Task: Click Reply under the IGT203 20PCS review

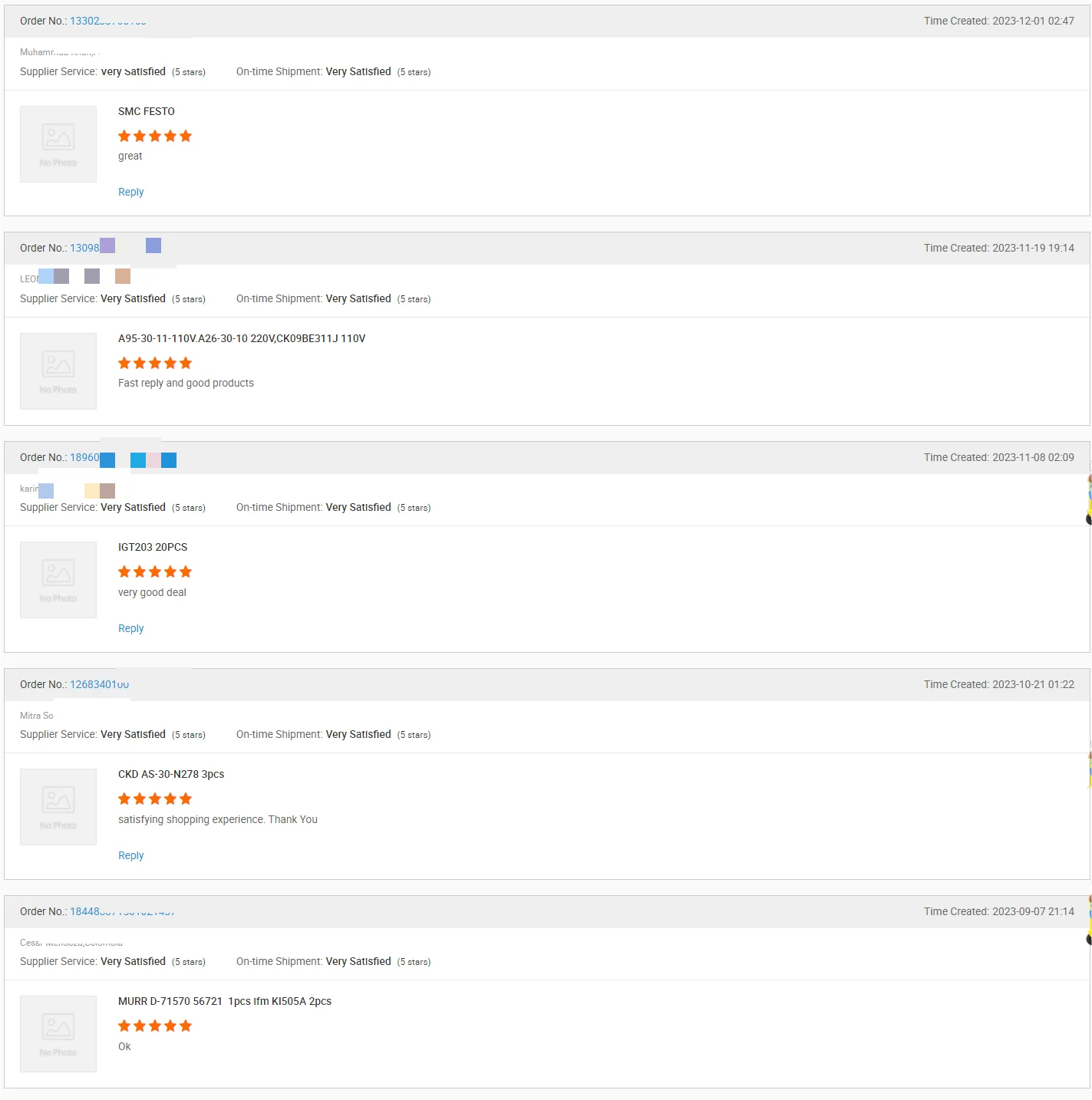Action: [130, 628]
